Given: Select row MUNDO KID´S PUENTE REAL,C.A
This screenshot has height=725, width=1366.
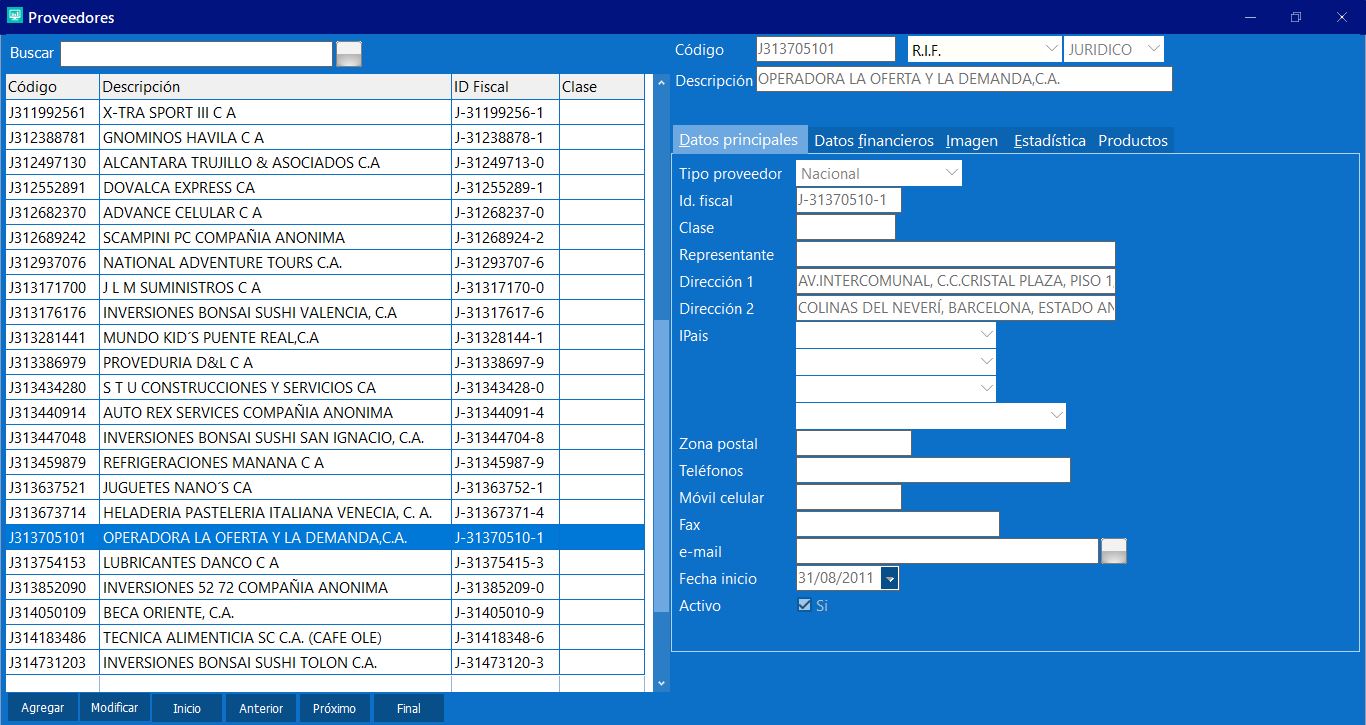Looking at the screenshot, I should [x=325, y=337].
